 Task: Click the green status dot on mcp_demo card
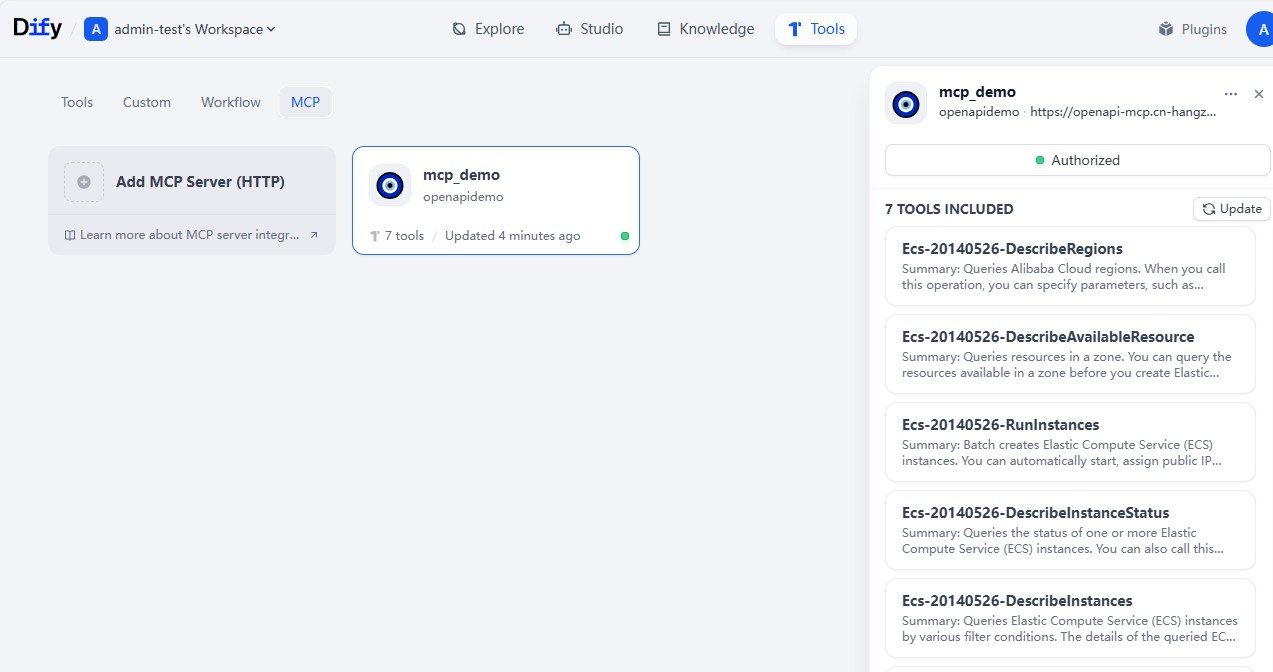click(x=625, y=236)
